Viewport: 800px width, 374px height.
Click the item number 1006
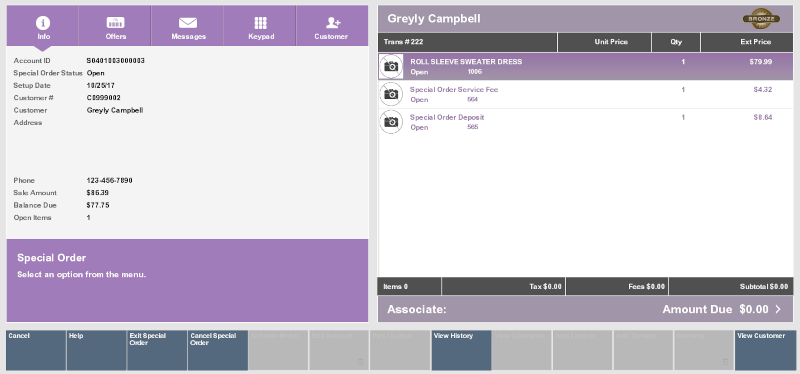[x=474, y=72]
